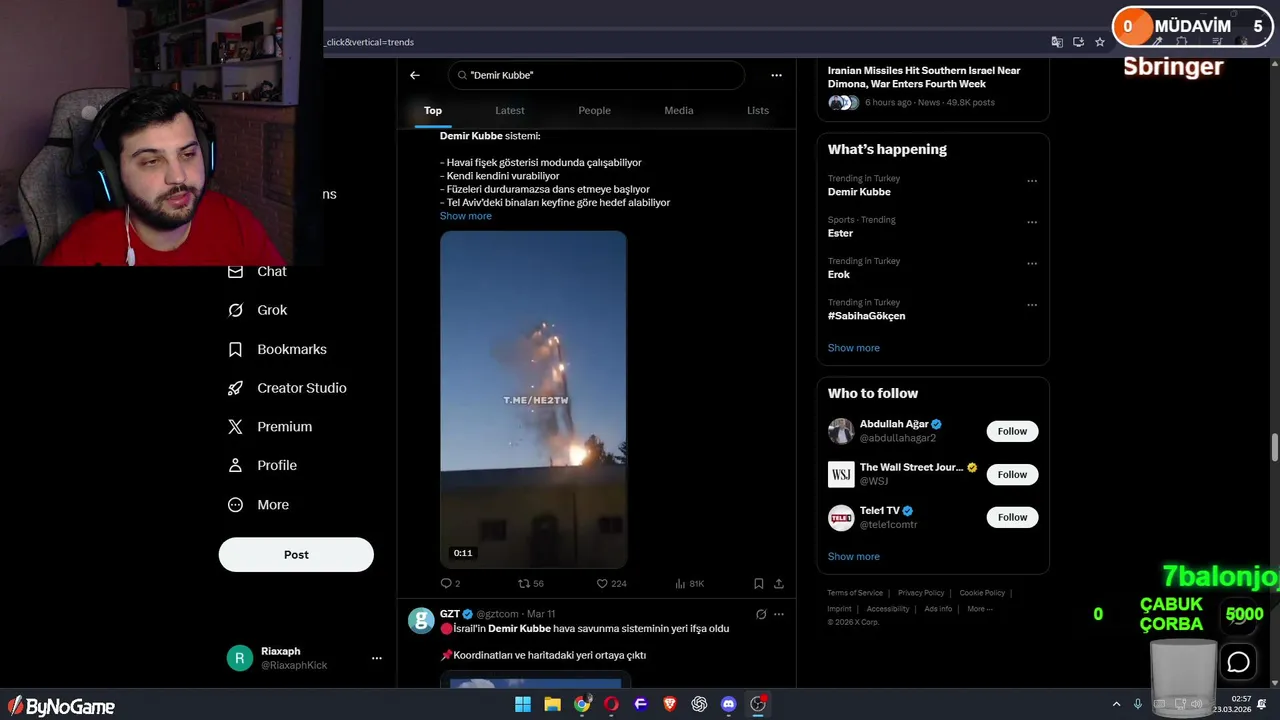Open Profile from sidebar
1280x720 pixels.
263,465
